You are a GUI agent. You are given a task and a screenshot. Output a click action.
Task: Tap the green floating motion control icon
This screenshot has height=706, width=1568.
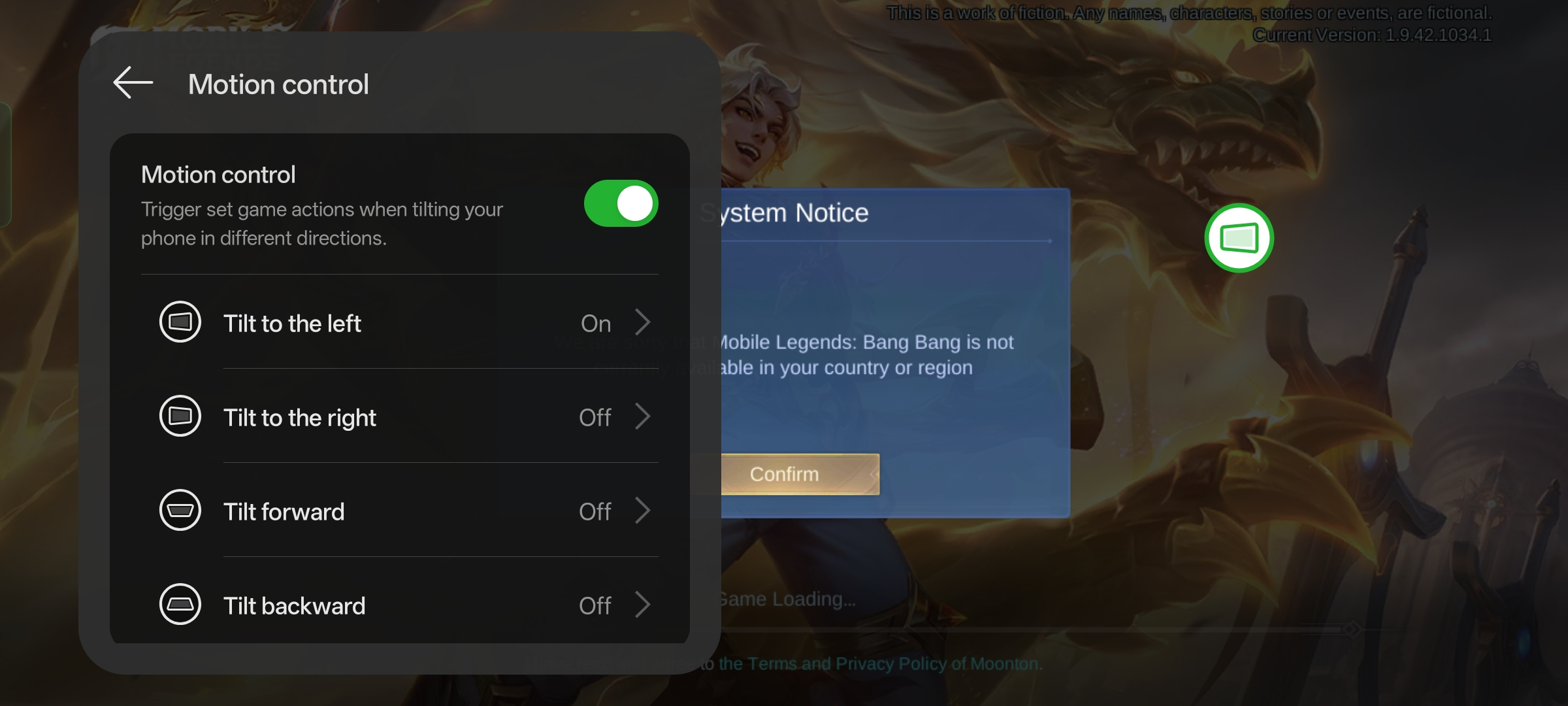(x=1239, y=238)
